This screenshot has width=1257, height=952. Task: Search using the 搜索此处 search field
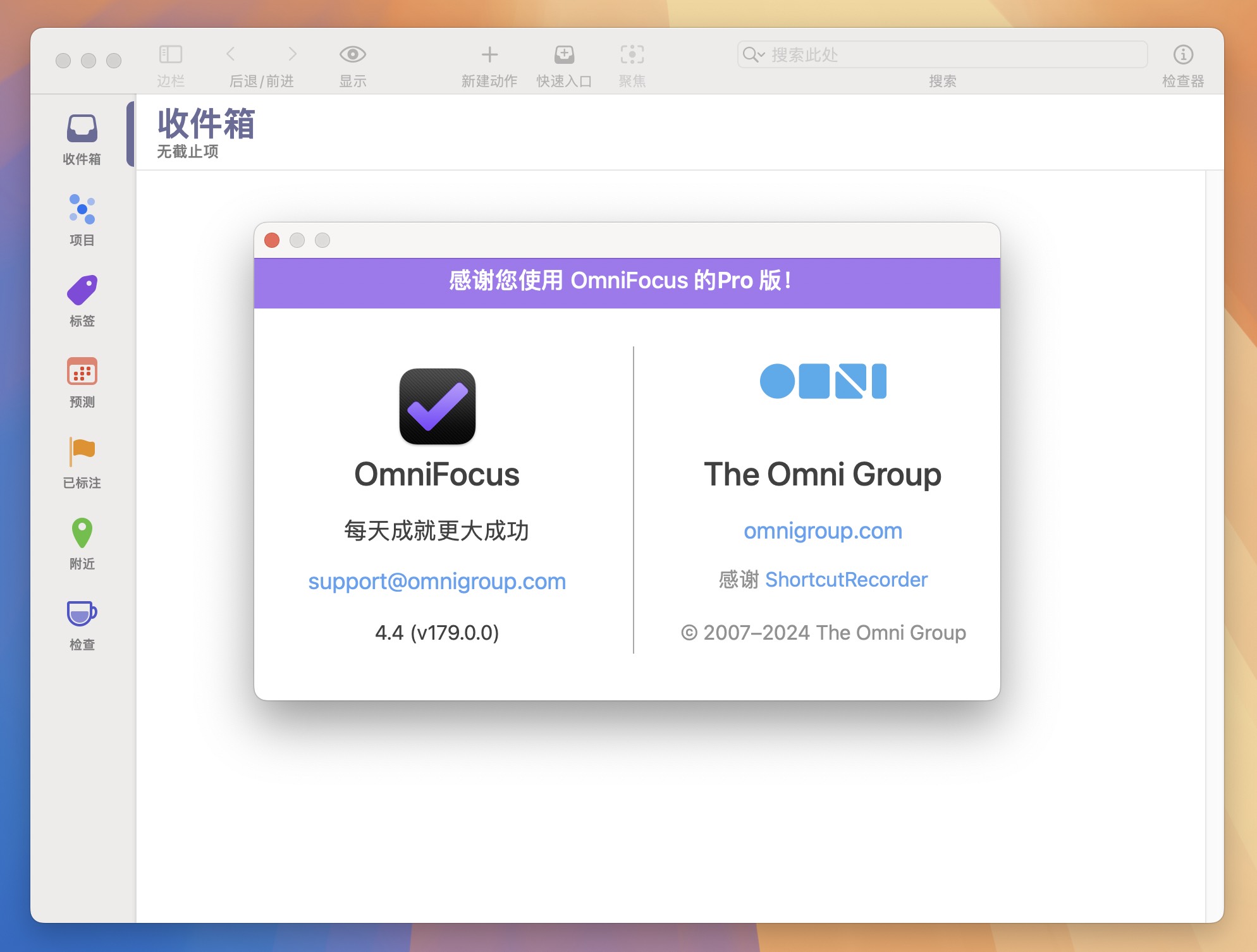coord(939,53)
